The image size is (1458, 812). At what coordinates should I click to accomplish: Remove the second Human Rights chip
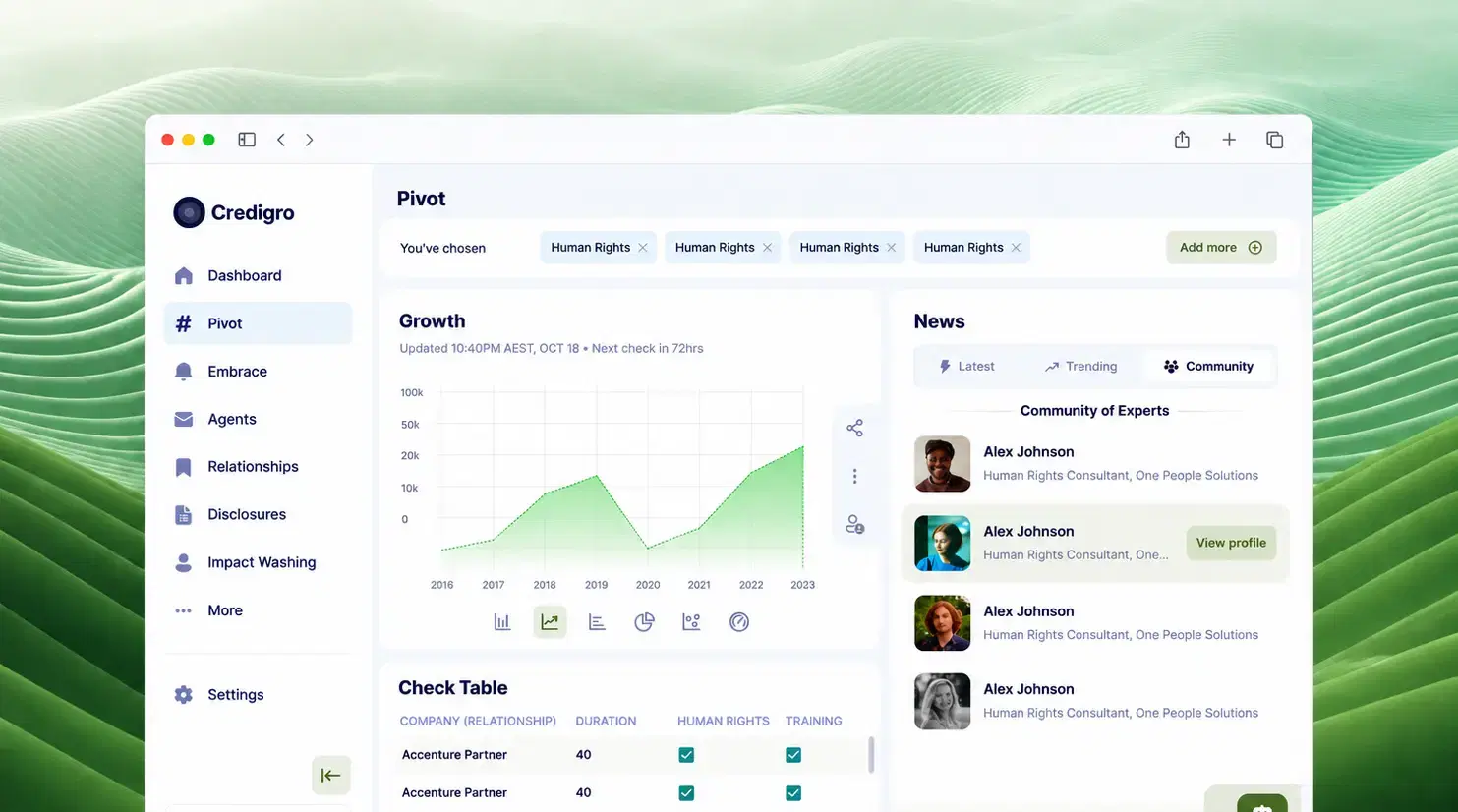point(767,248)
